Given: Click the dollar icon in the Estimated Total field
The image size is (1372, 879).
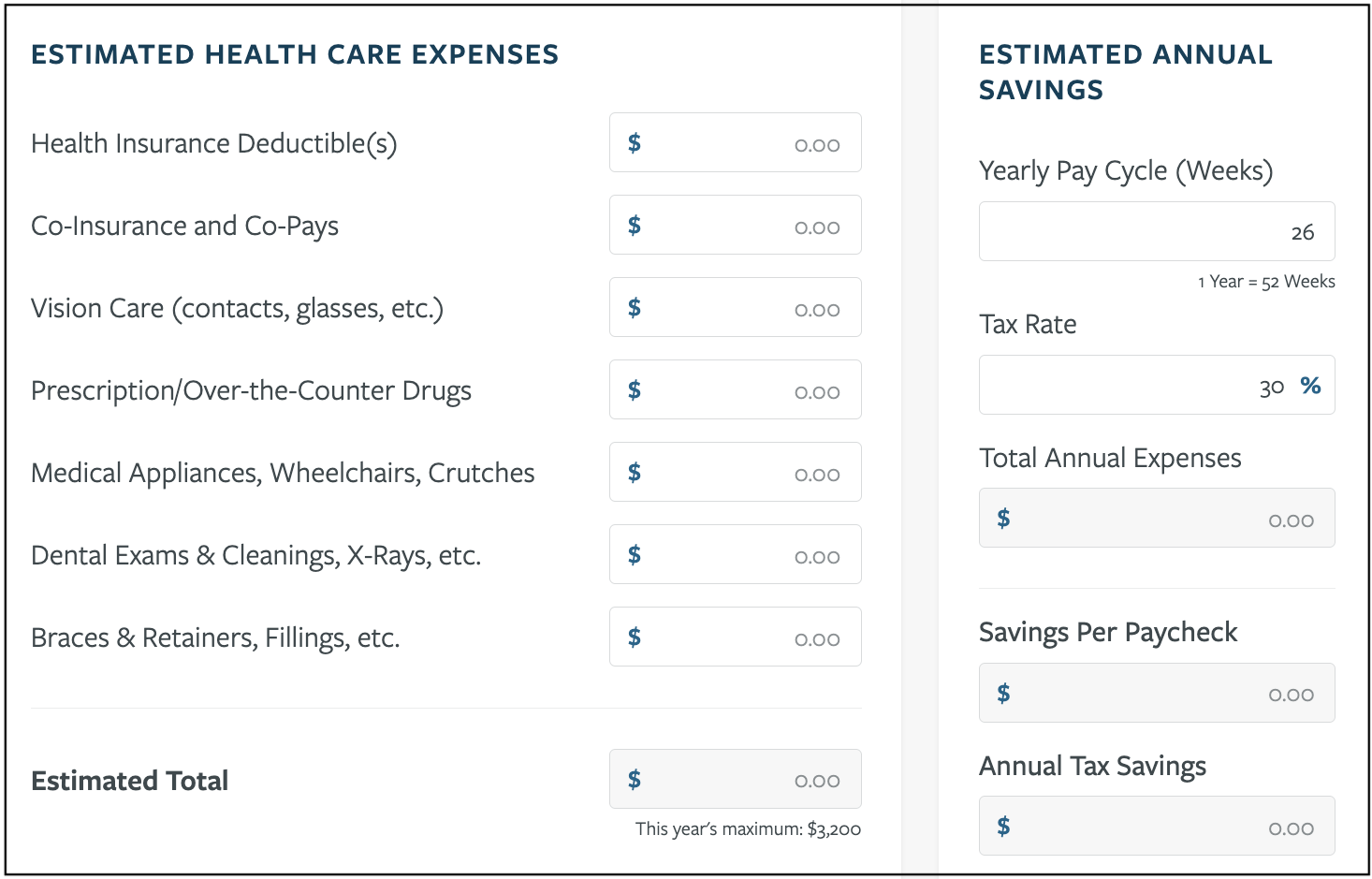Looking at the screenshot, I should click(634, 779).
